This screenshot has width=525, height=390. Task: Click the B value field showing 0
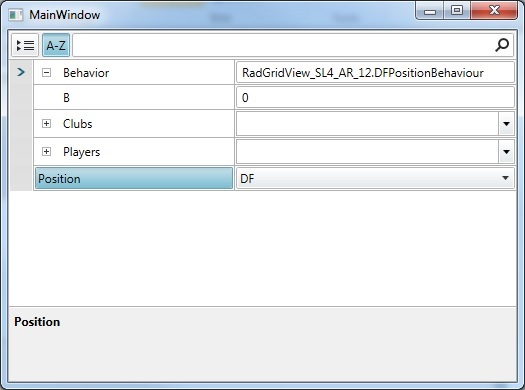(375, 97)
